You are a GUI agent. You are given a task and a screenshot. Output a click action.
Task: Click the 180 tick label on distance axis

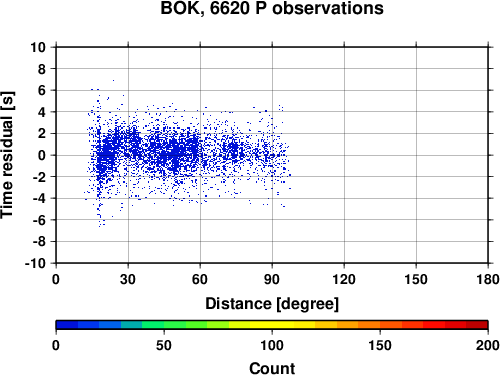[488, 279]
